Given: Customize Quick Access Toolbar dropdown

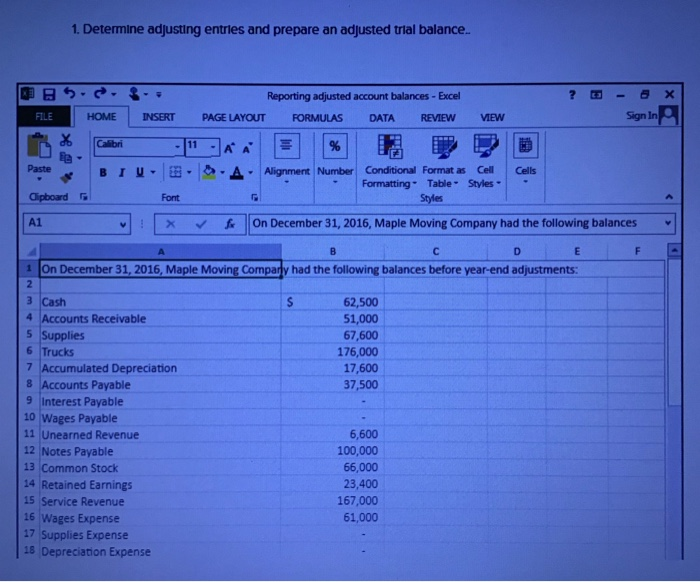Looking at the screenshot, I should 159,95.
